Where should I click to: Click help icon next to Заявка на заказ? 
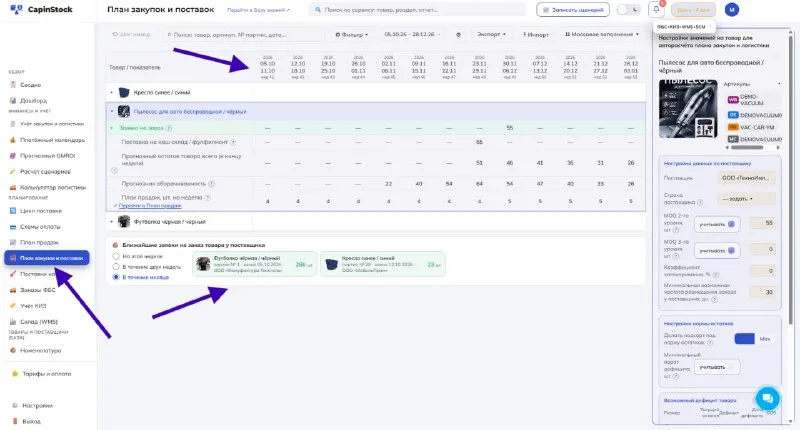(169, 128)
